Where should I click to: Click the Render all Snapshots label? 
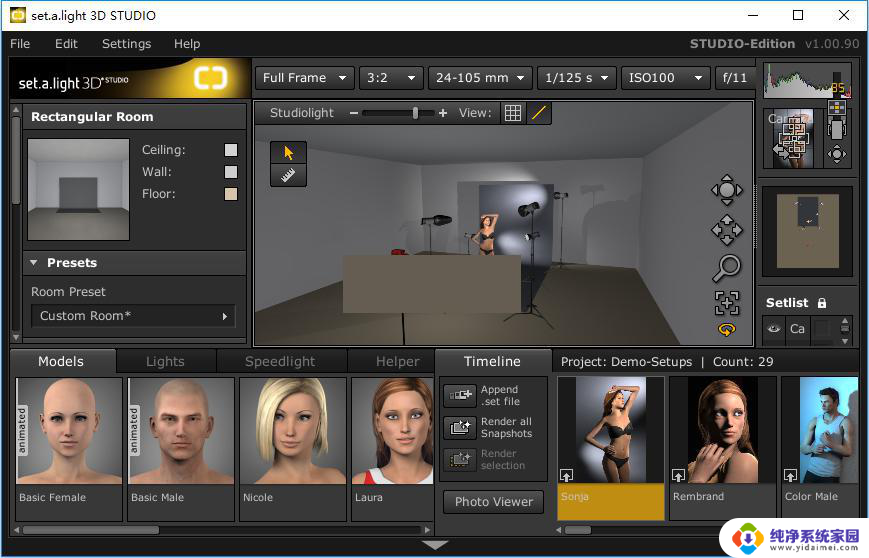click(507, 427)
